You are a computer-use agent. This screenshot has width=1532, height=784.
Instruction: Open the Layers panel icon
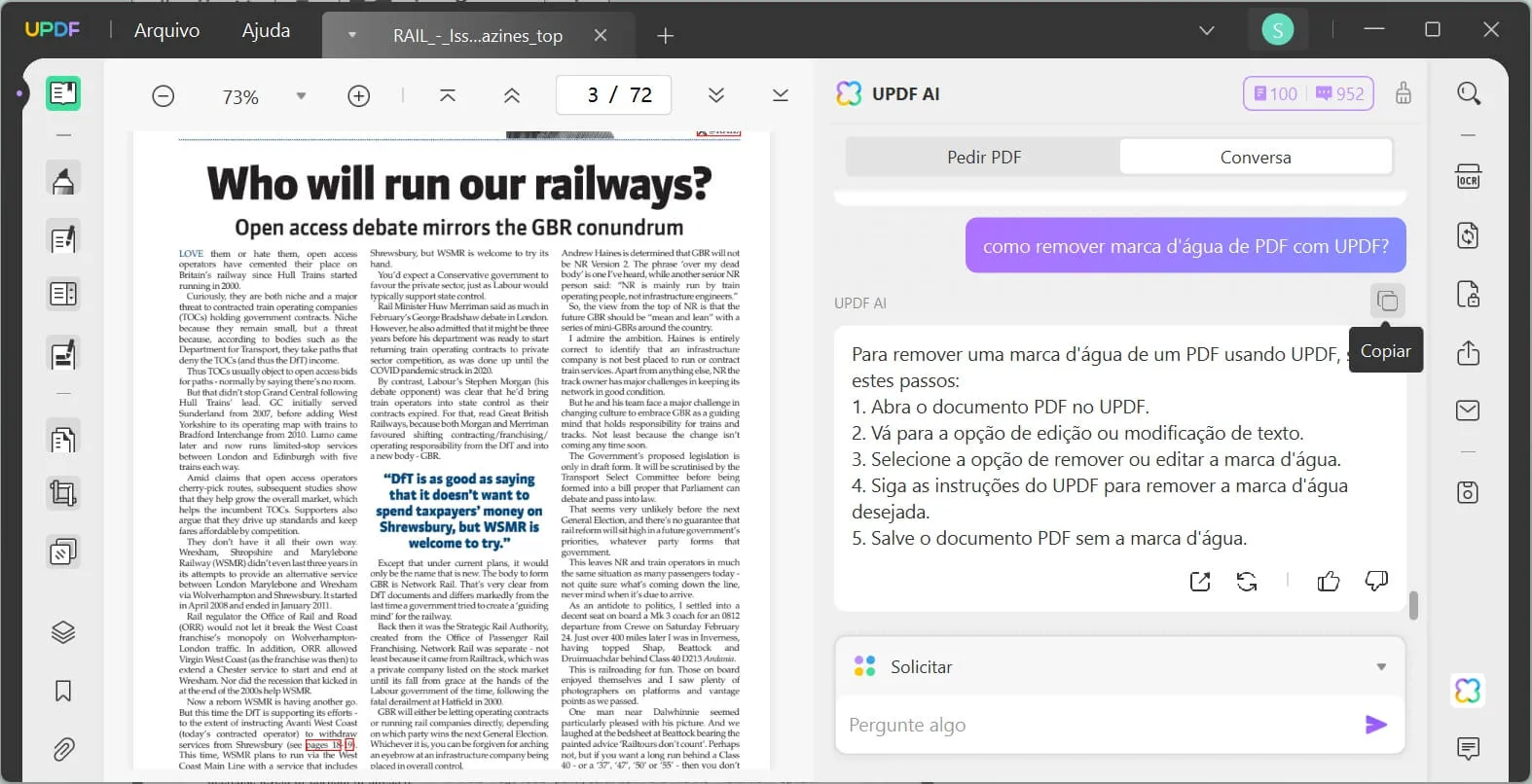pos(63,632)
